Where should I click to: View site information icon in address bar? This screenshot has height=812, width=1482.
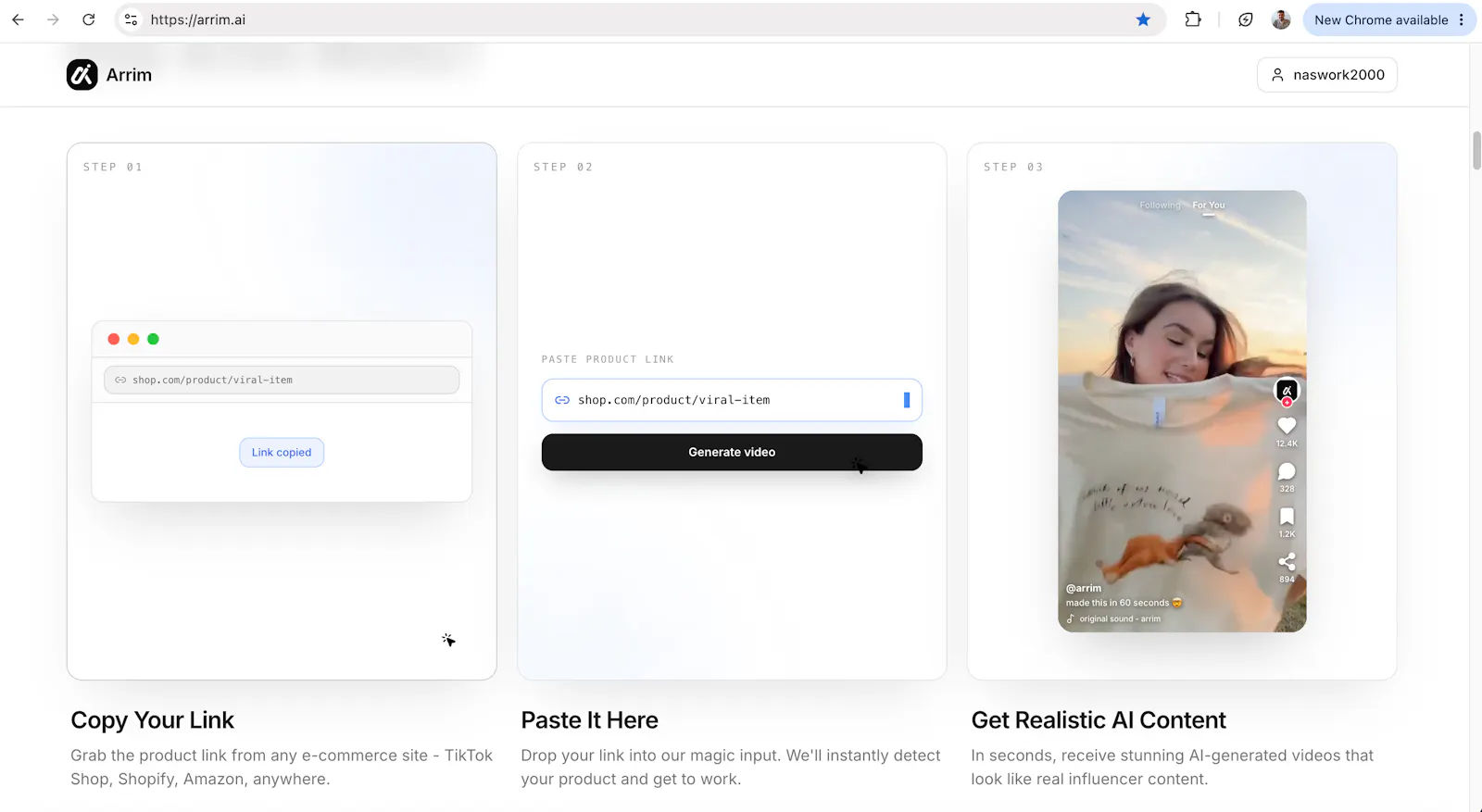(132, 19)
